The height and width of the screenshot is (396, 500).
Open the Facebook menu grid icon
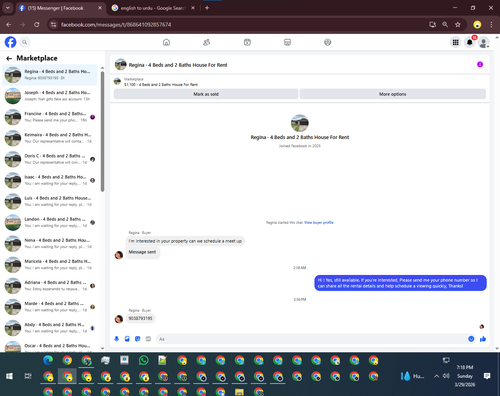click(455, 42)
